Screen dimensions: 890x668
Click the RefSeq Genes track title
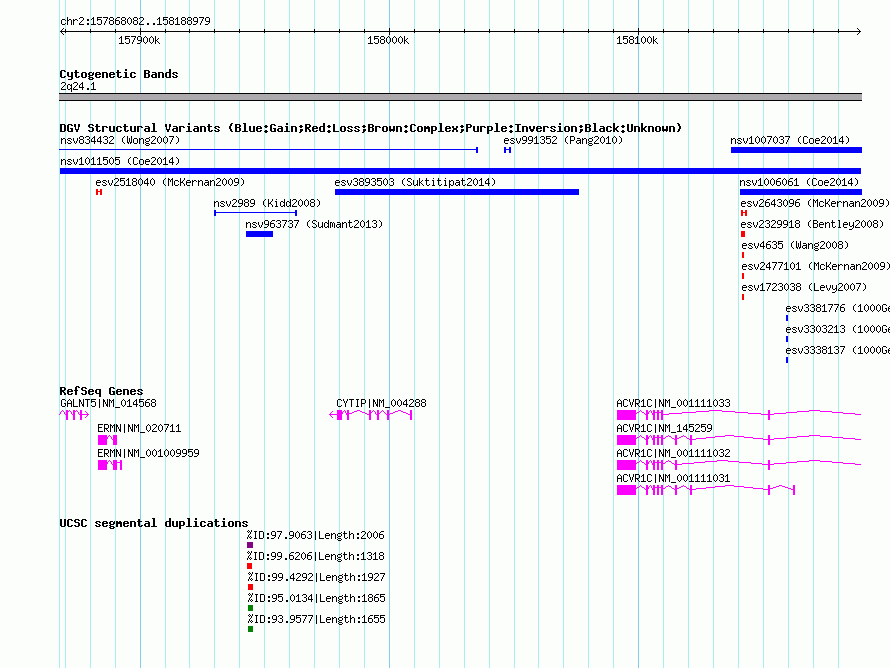pyautogui.click(x=101, y=390)
